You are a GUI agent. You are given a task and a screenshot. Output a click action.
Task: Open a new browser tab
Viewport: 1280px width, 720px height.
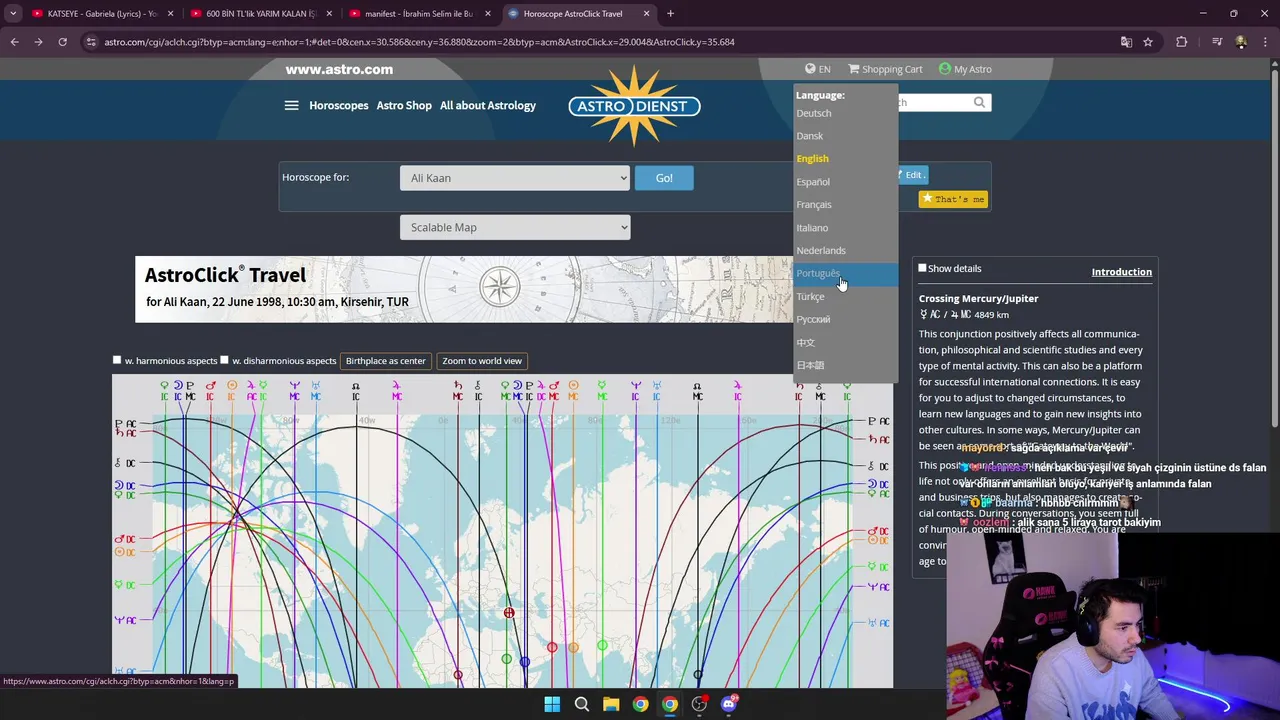(670, 13)
